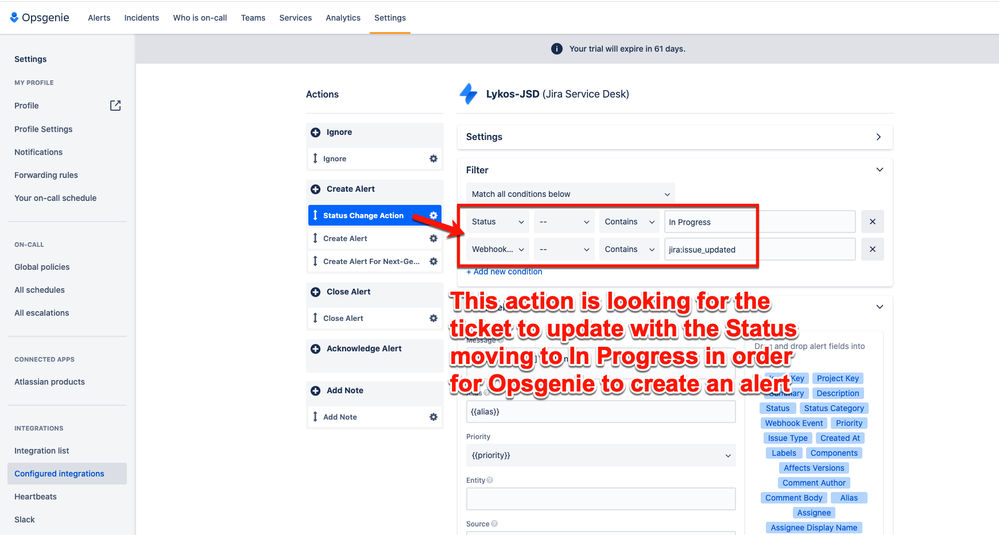Open the Incidents tab
This screenshot has width=999, height=535.
click(x=141, y=18)
